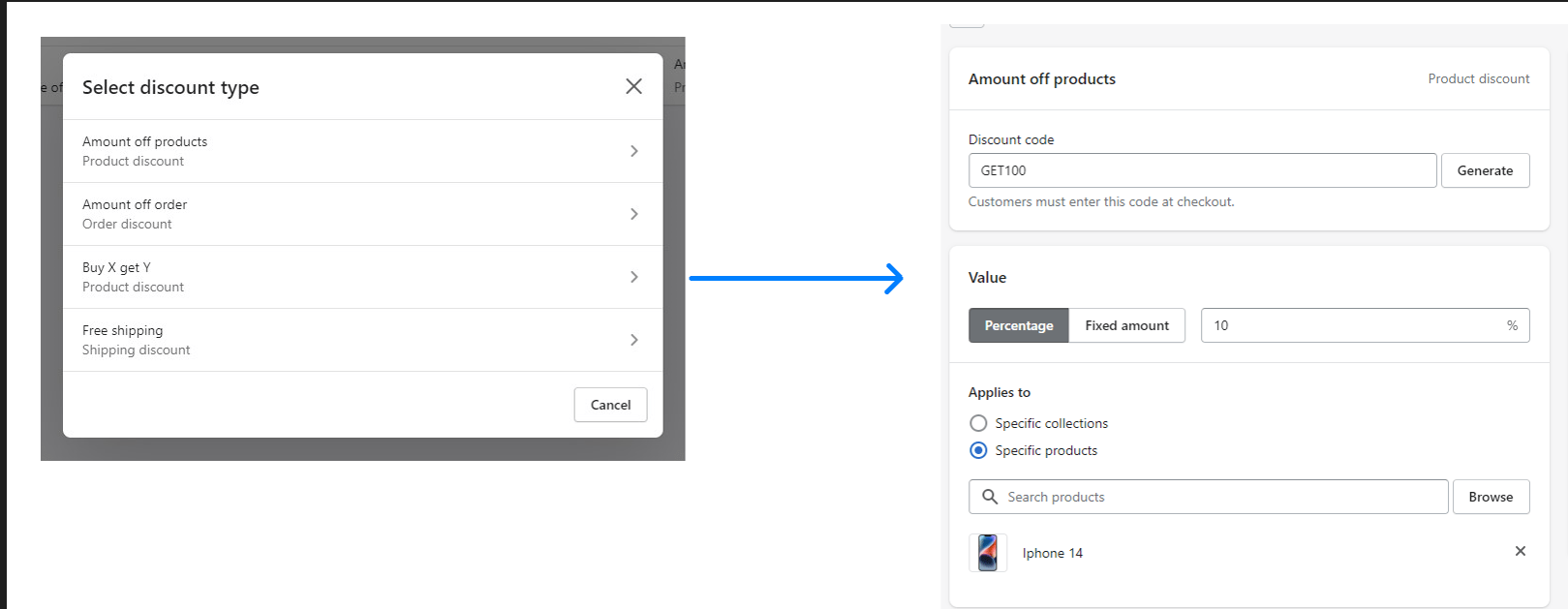Select the Specific collections radio button
1568x609 pixels.
[978, 423]
